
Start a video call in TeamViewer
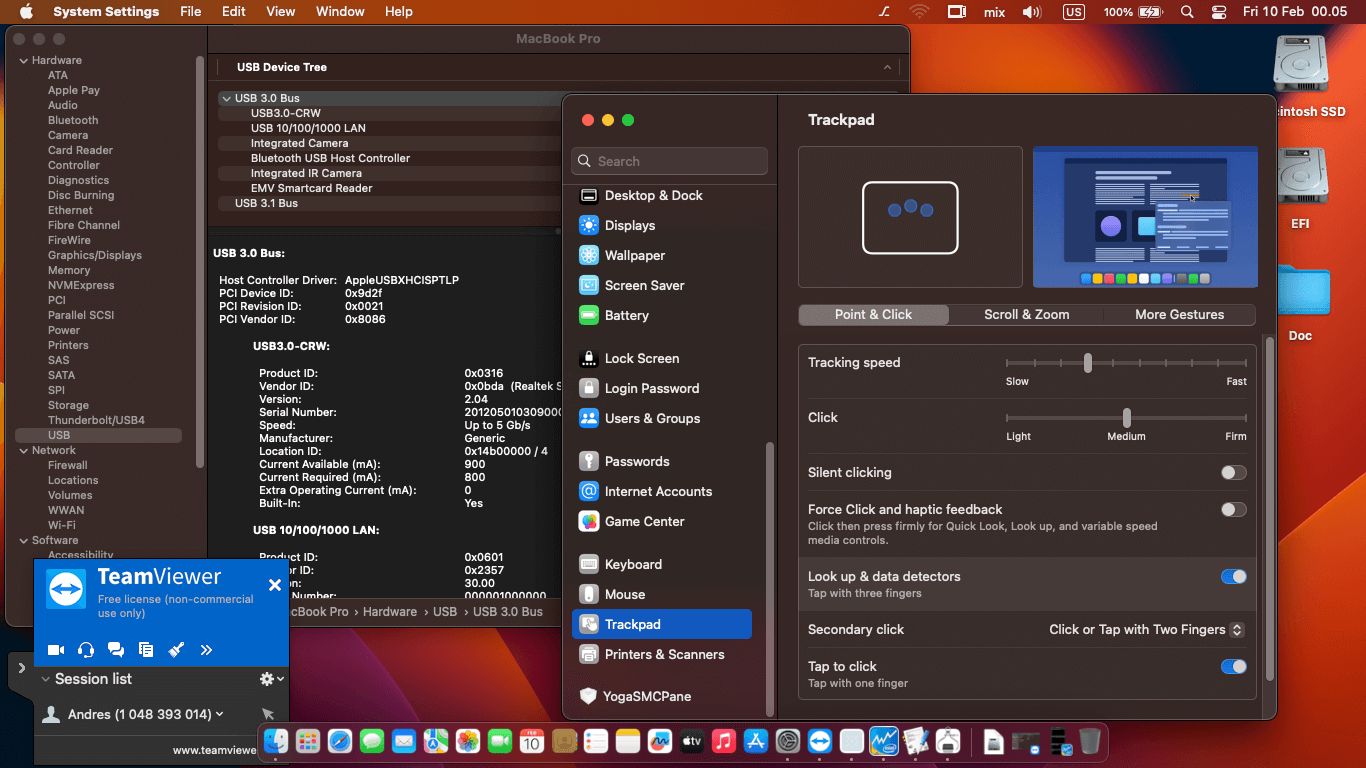click(56, 649)
